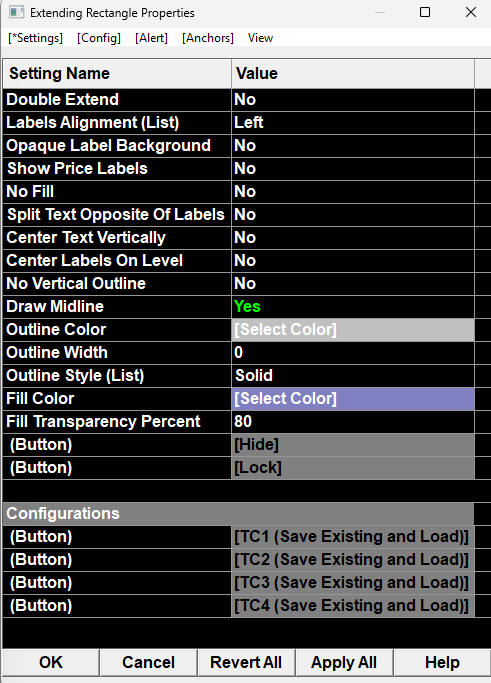Open the Outline Style list value Solid
The width and height of the screenshot is (491, 683).
pyautogui.click(x=353, y=375)
